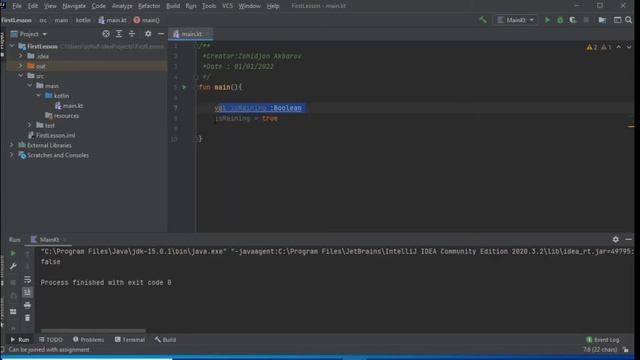Screen dimensions: 640x360
Task: Click the Search Everywhere magnifier icon
Action: (629, 20)
